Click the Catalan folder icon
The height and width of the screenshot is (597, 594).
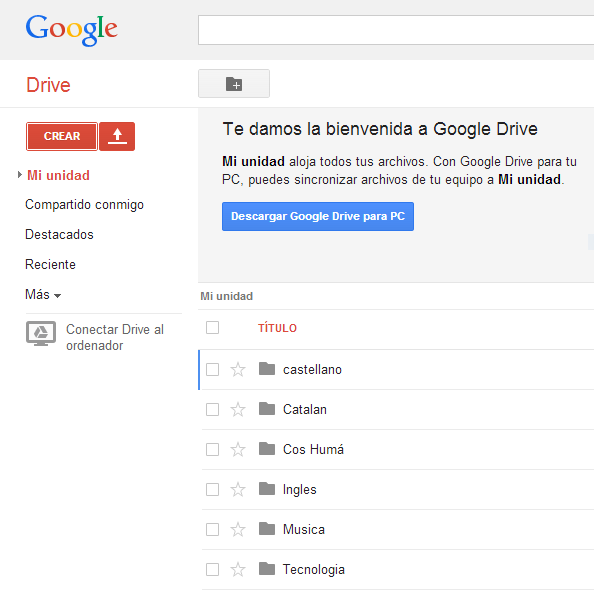(267, 409)
